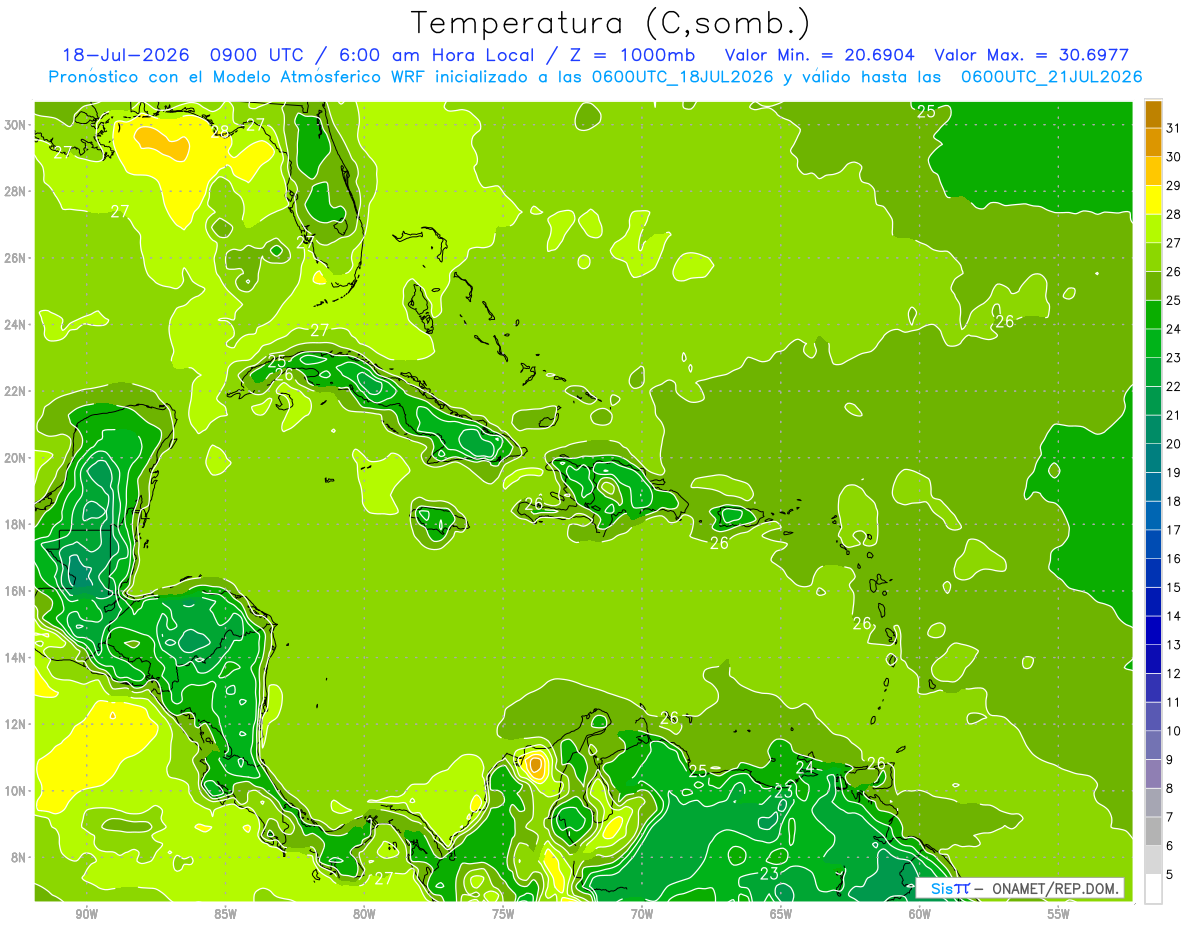Click contour label "24" near Venezuela coast
The image size is (1200, 927).
point(805,768)
